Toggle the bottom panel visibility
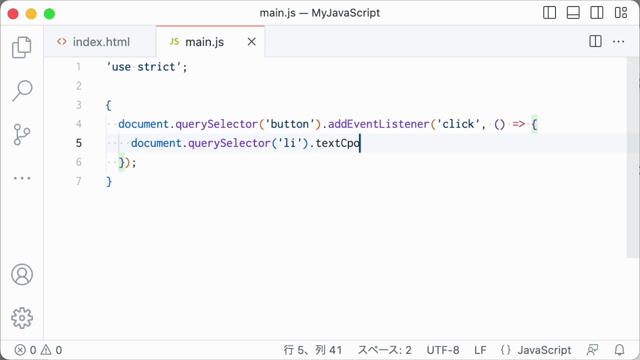This screenshot has width=640, height=360. pyautogui.click(x=573, y=13)
